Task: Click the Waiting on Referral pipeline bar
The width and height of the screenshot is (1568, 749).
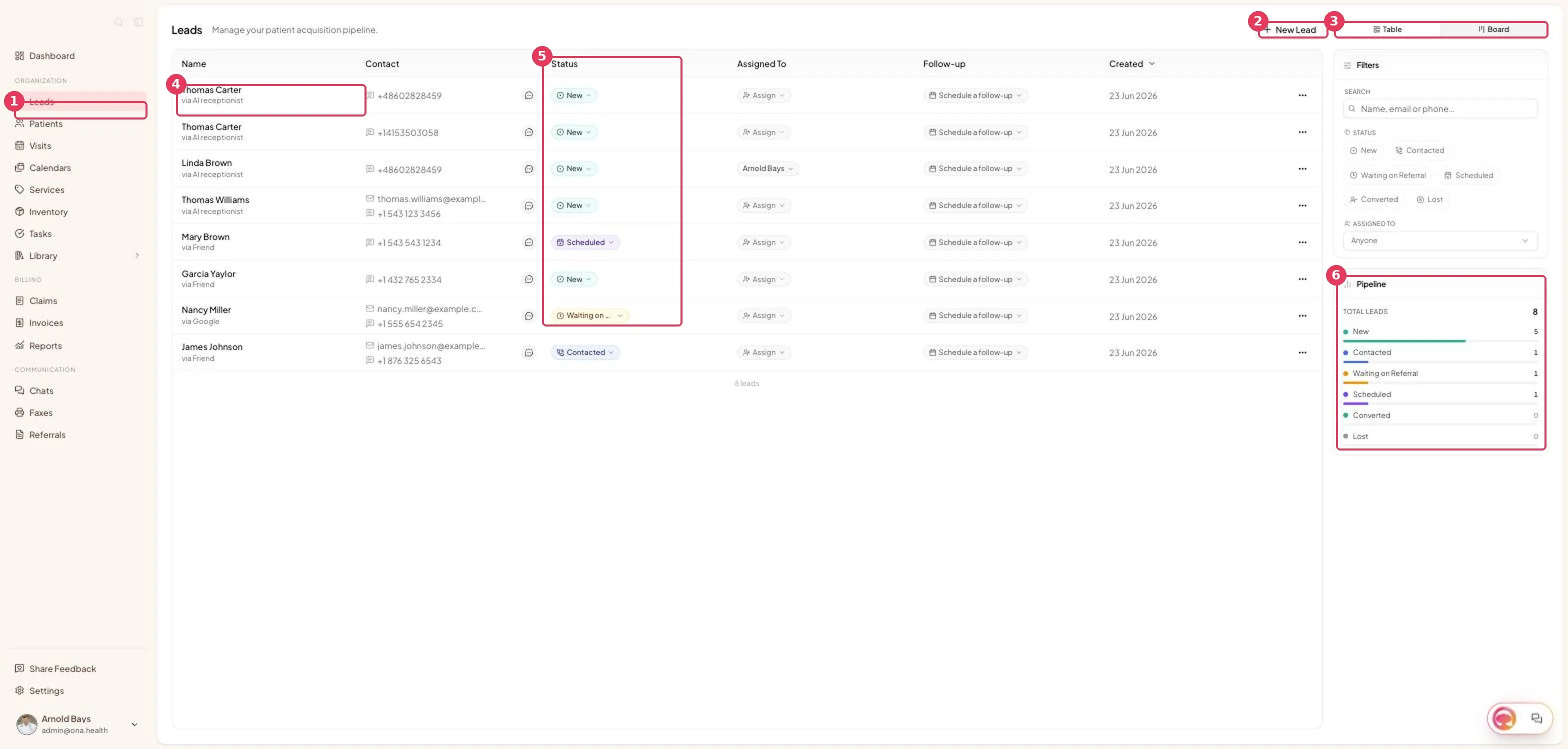Action: click(1440, 382)
